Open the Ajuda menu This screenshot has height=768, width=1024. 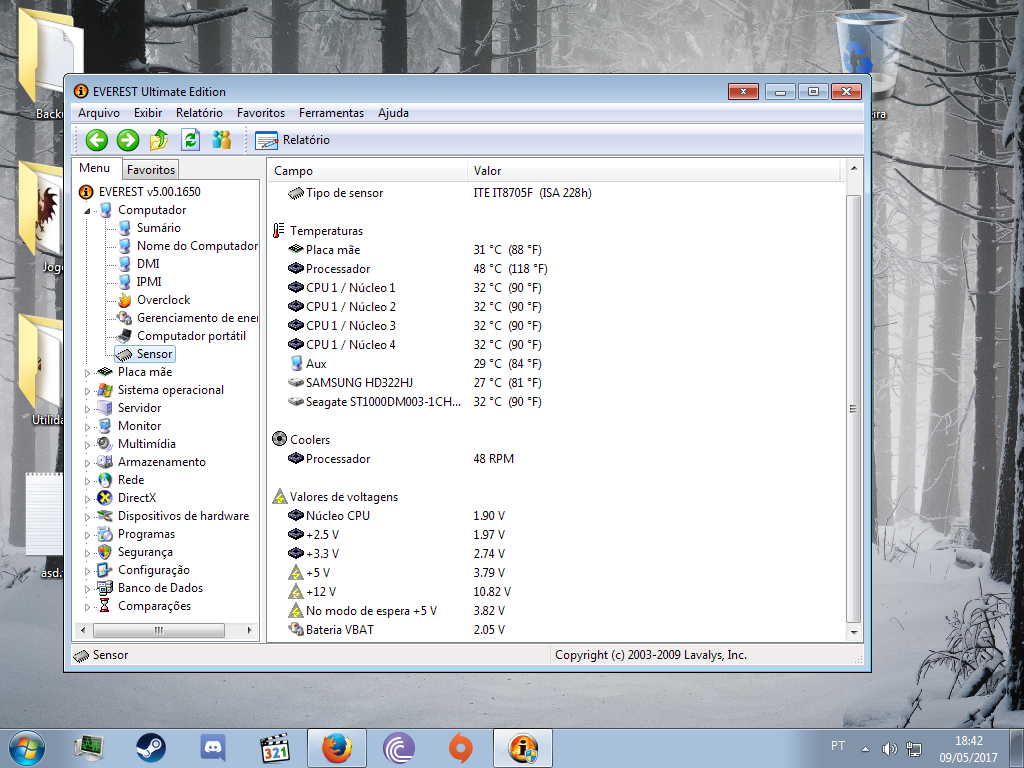(x=393, y=113)
